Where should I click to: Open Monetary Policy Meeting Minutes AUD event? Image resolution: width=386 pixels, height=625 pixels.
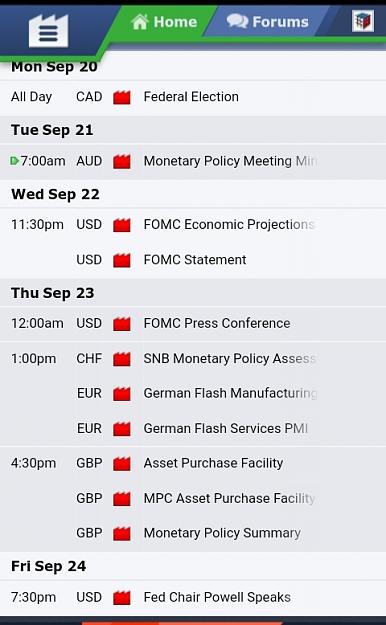pos(230,161)
